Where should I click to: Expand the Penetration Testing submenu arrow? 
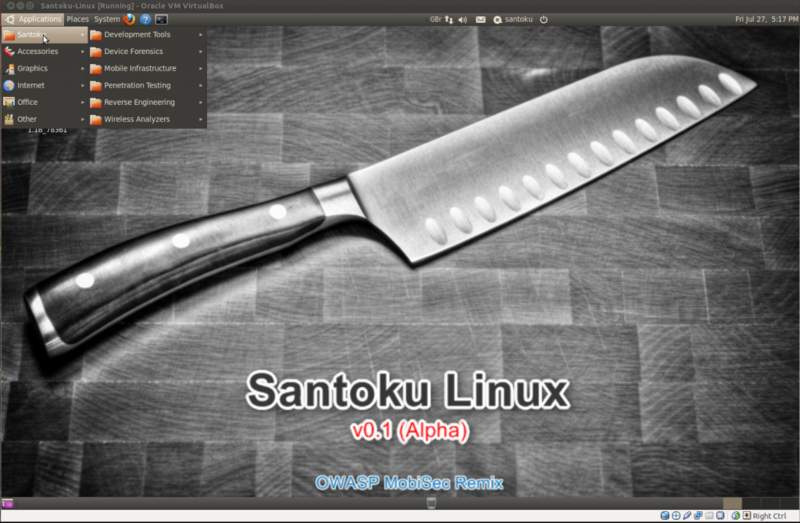coord(201,85)
